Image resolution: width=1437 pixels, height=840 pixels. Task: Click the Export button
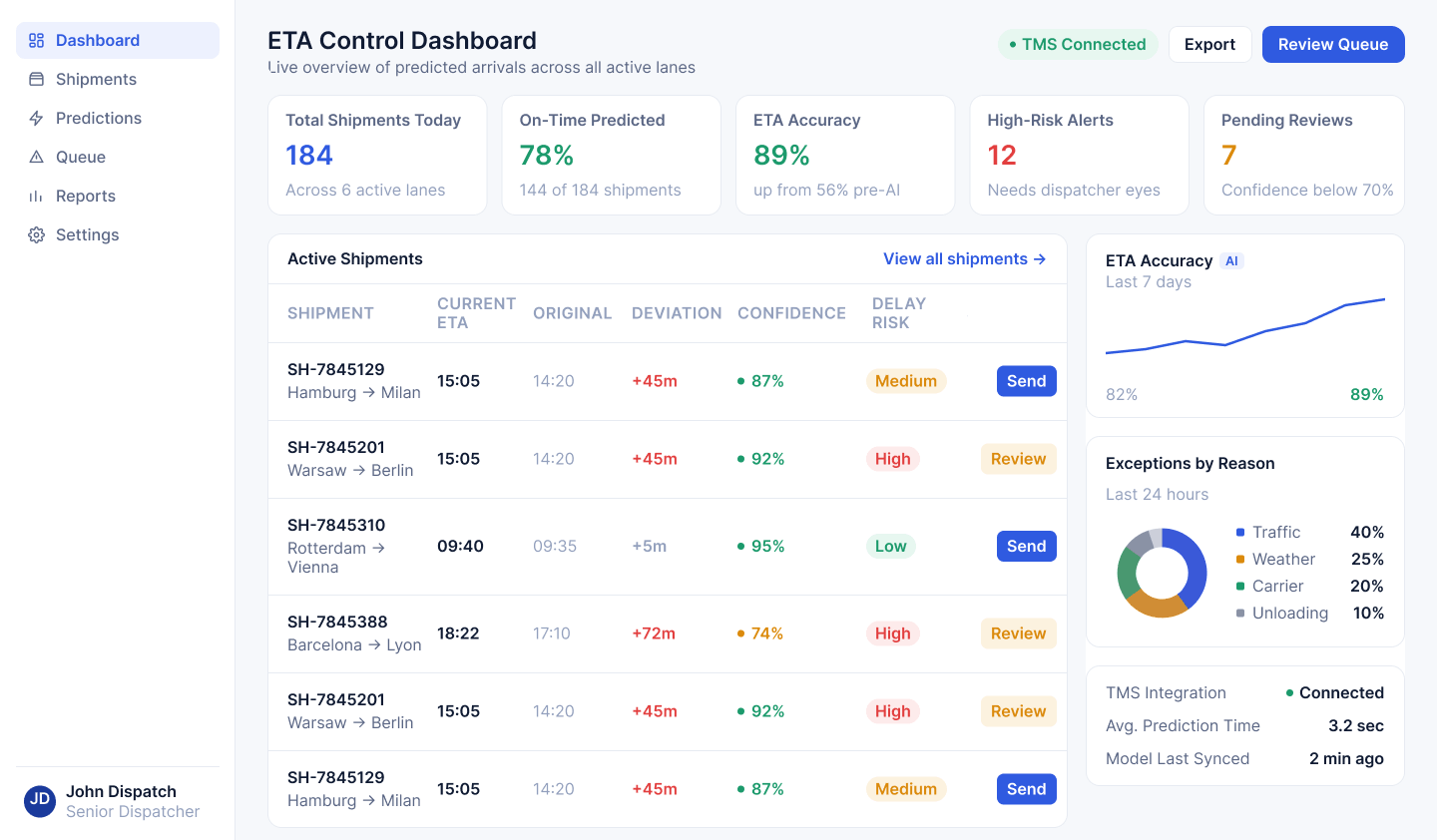pyautogui.click(x=1209, y=44)
